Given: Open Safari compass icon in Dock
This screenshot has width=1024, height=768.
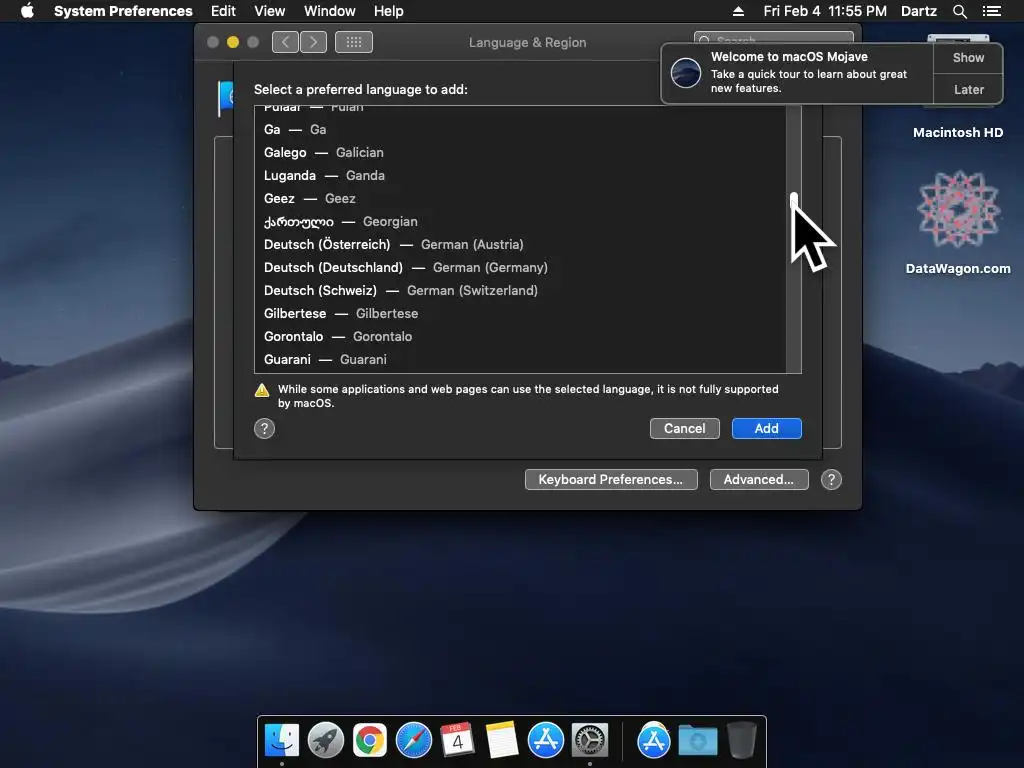Looking at the screenshot, I should pyautogui.click(x=413, y=741).
